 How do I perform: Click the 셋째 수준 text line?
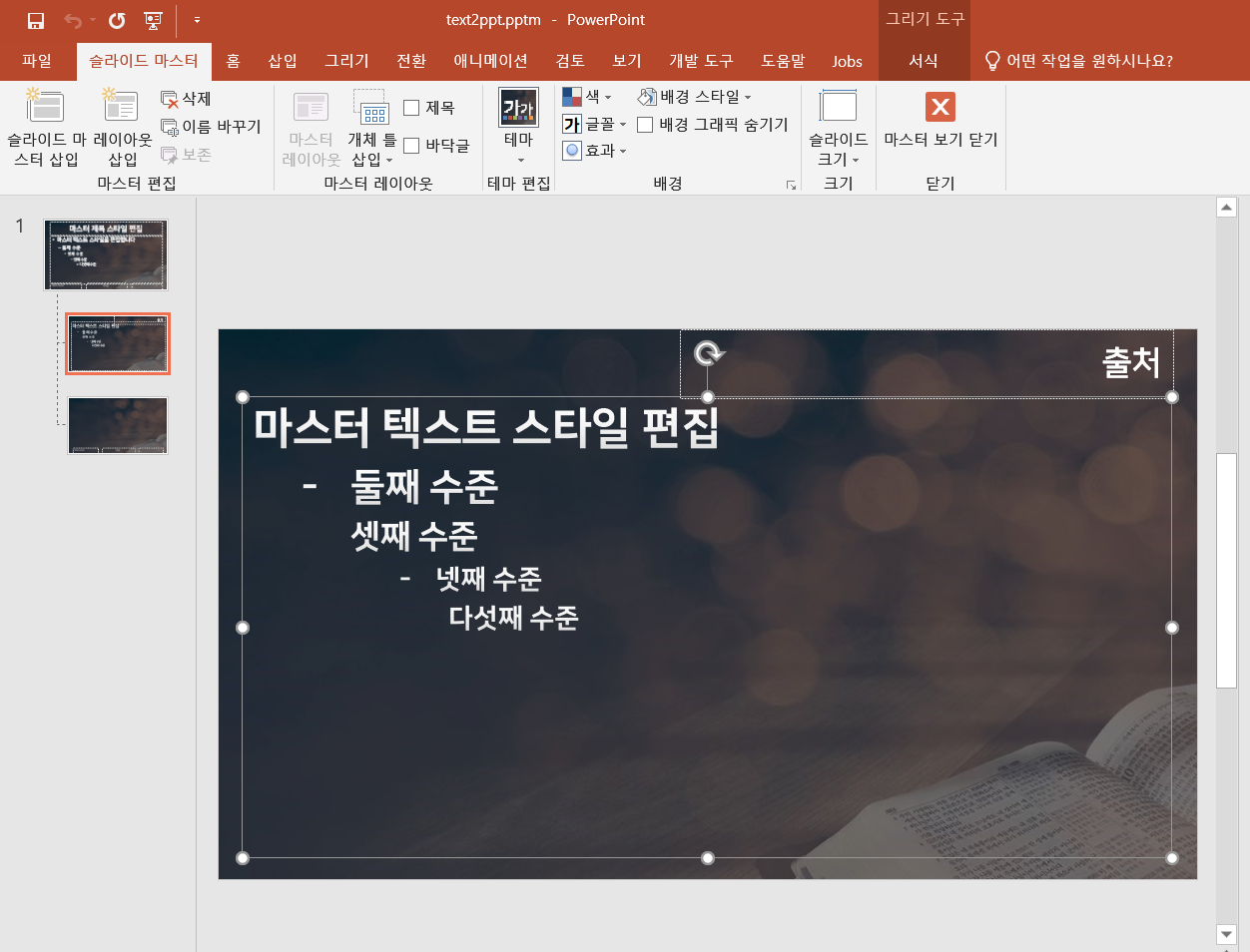coord(414,536)
